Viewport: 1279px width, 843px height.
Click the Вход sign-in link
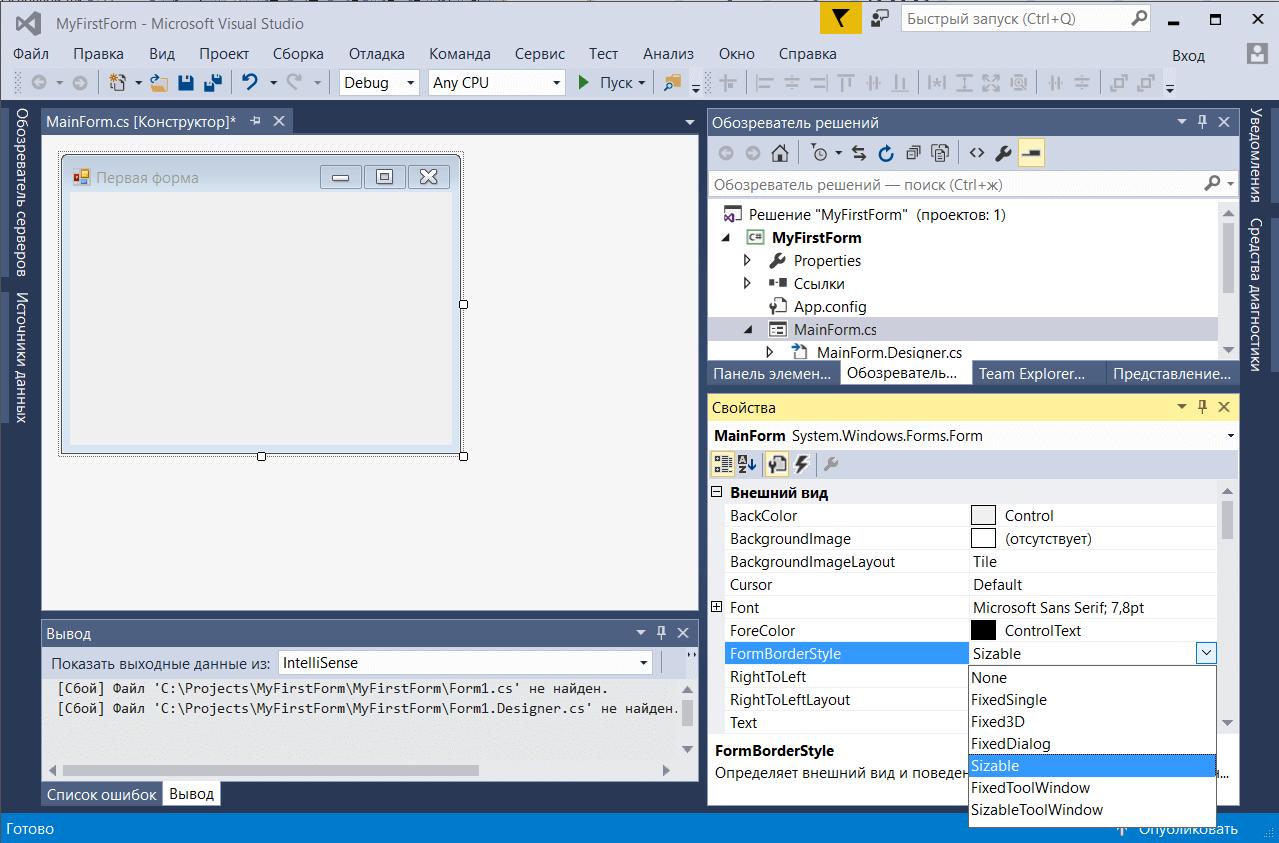pos(1188,55)
